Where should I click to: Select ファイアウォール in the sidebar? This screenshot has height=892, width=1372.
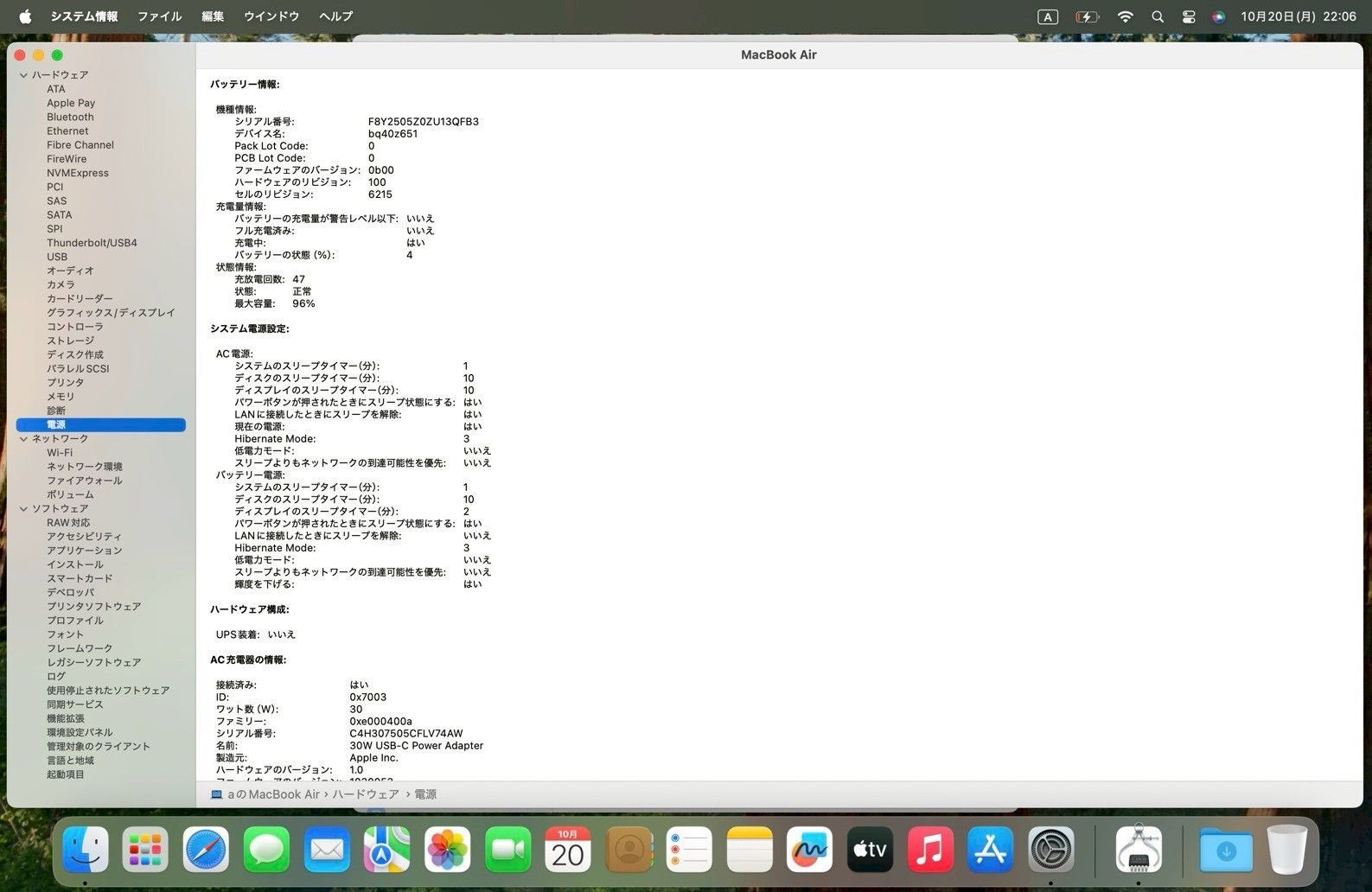(84, 481)
